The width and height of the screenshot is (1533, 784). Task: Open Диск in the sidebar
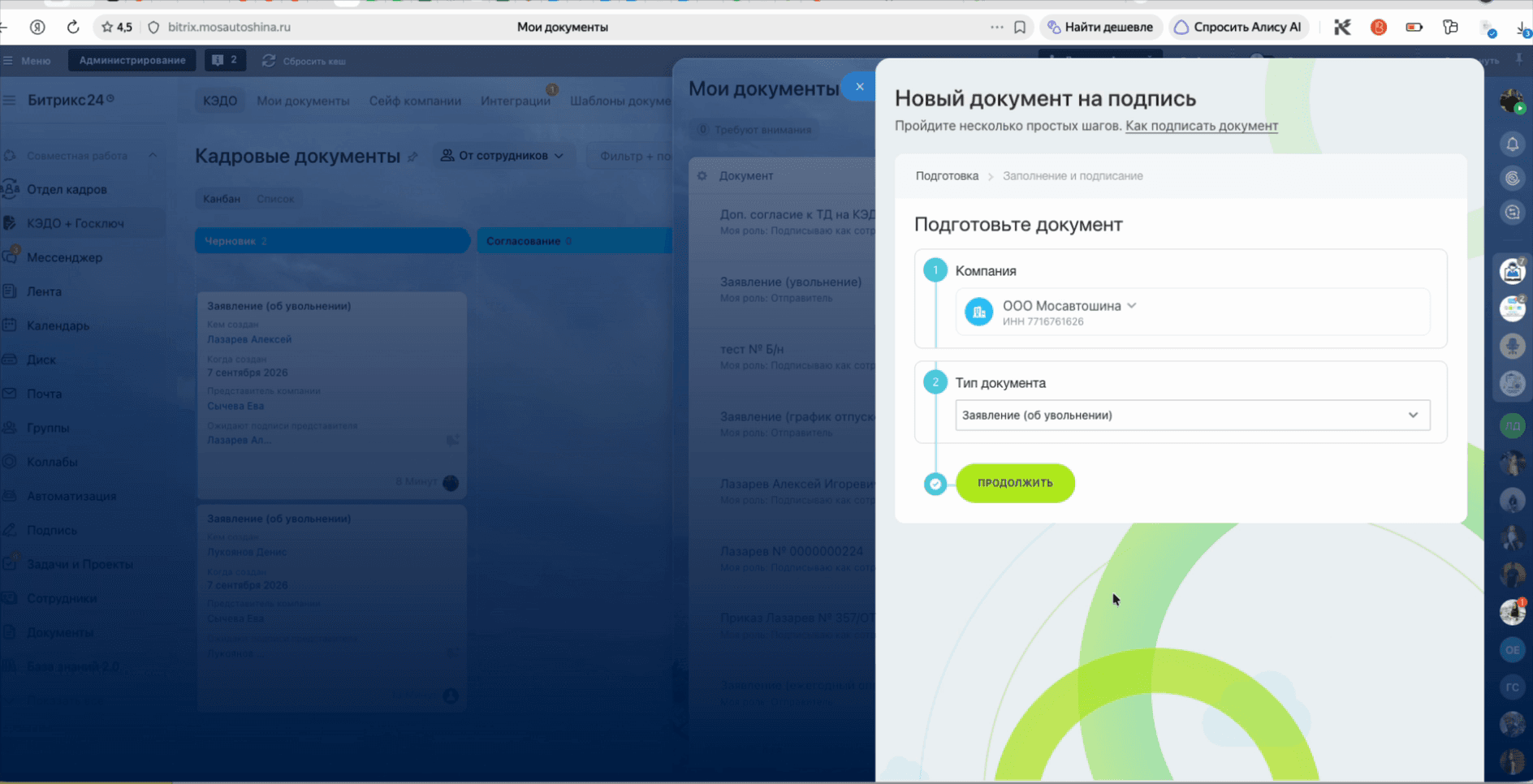41,360
